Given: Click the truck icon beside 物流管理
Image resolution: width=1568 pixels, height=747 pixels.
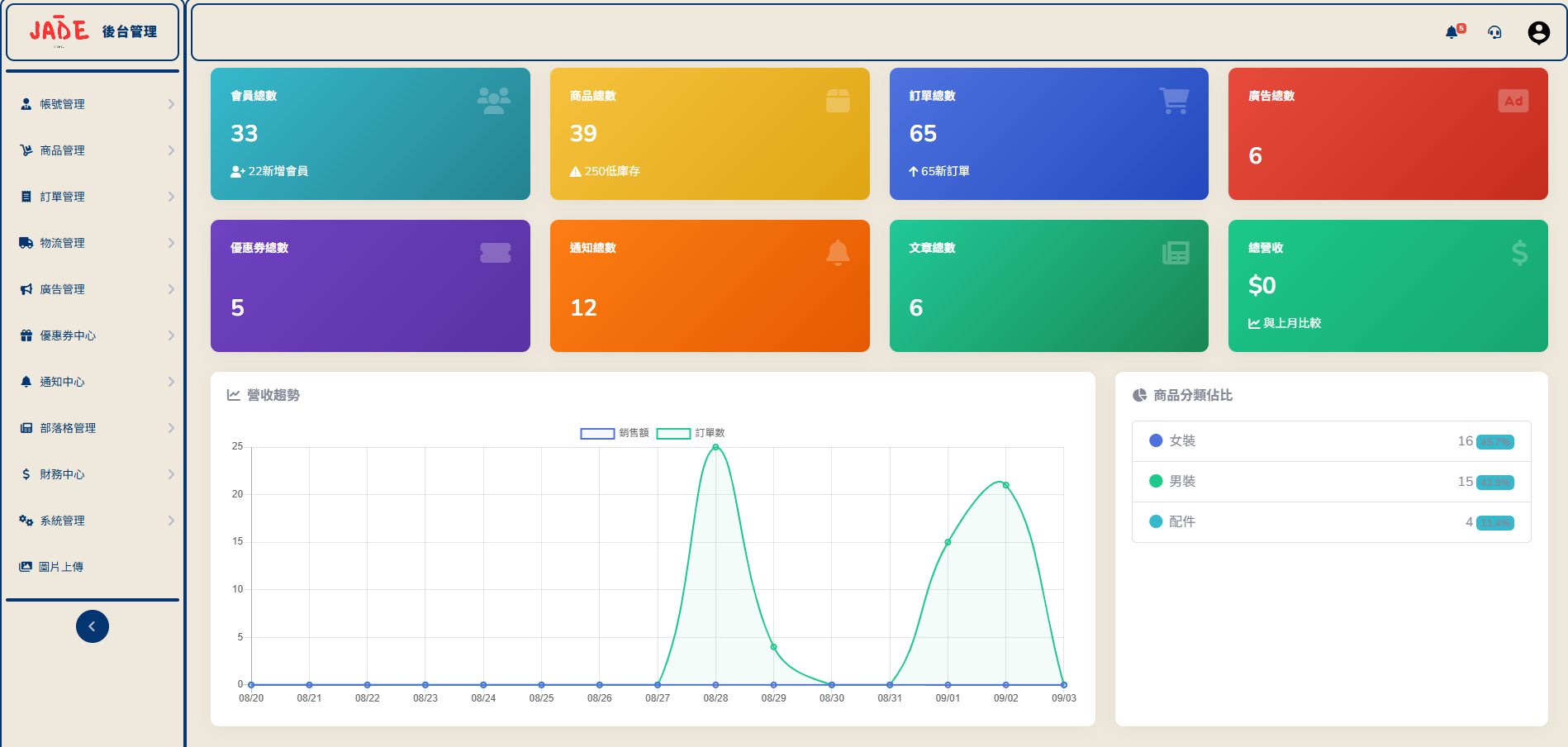Looking at the screenshot, I should [26, 243].
